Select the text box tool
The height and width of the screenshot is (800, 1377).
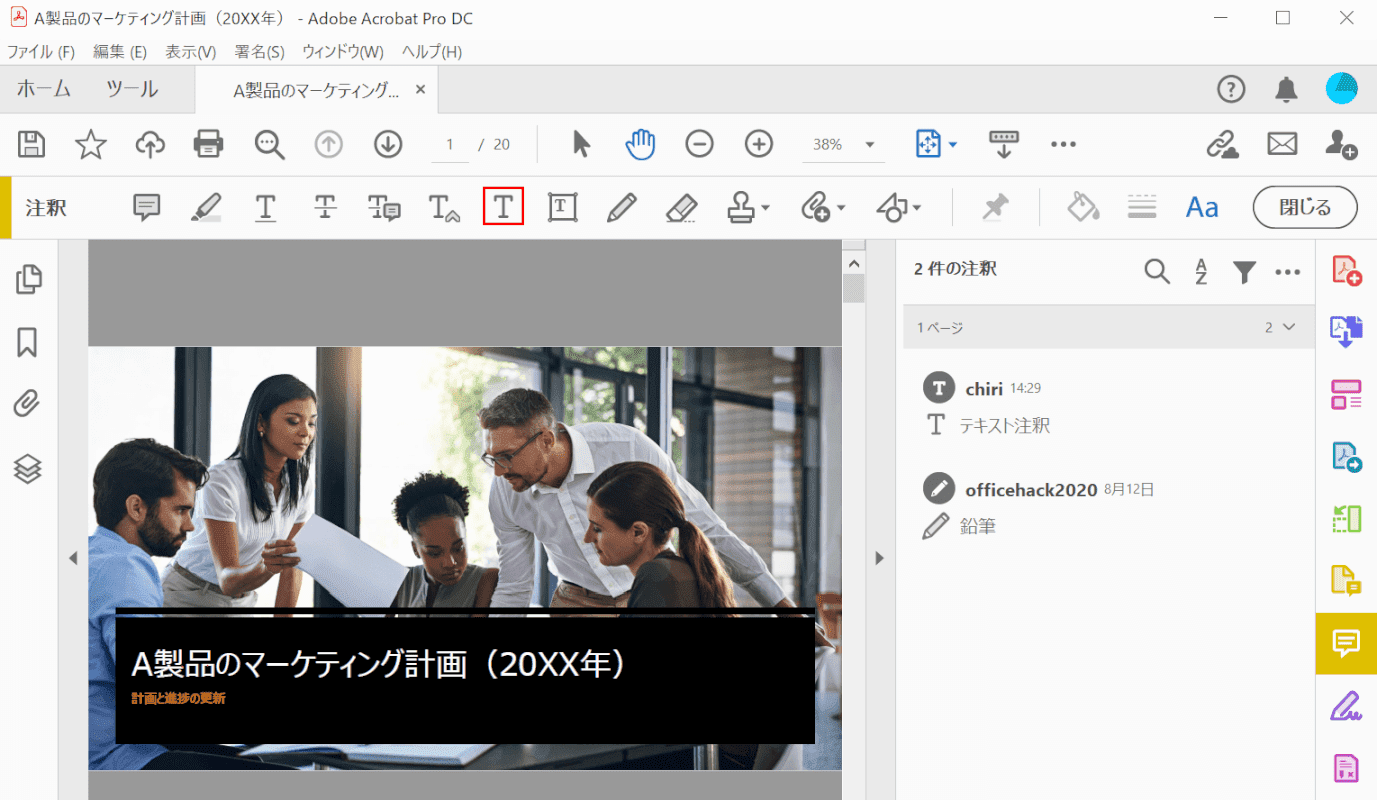563,208
